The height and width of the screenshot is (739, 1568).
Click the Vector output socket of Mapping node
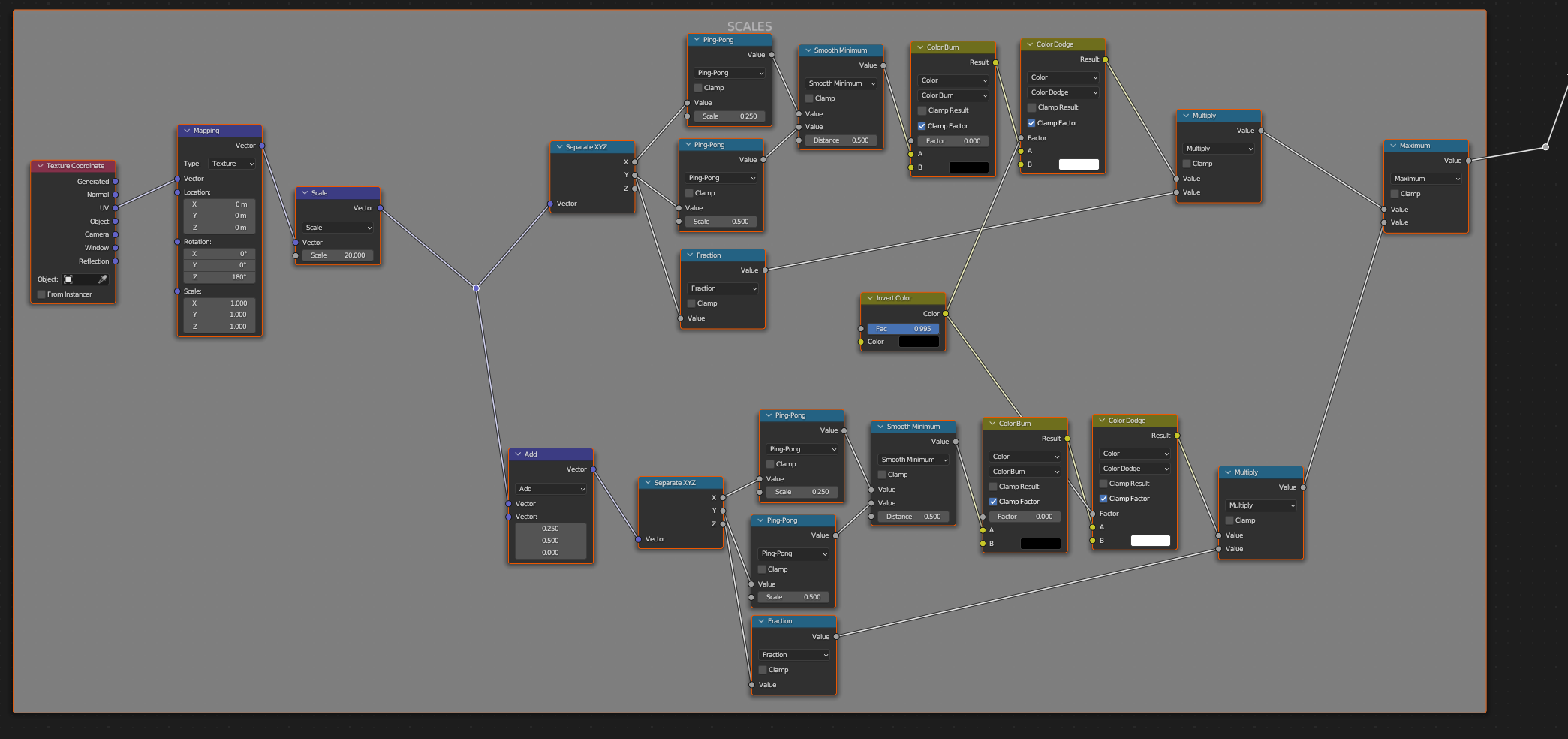(x=262, y=146)
